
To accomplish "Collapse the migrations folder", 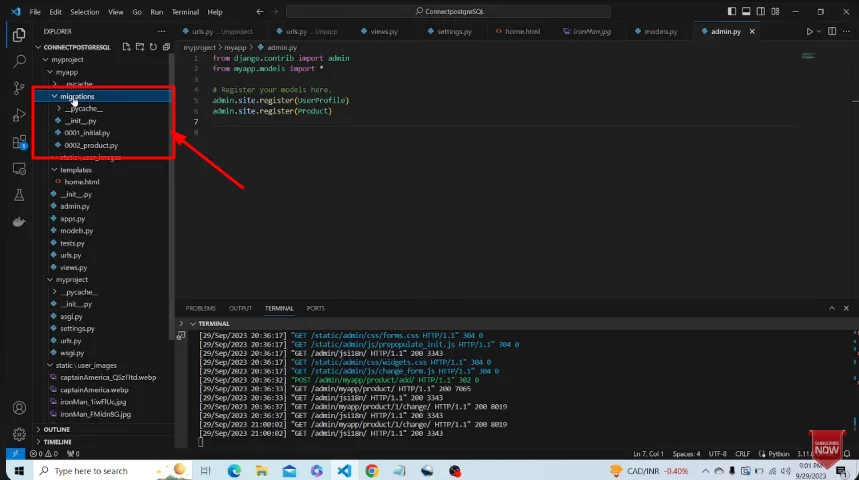I will [x=55, y=96].
